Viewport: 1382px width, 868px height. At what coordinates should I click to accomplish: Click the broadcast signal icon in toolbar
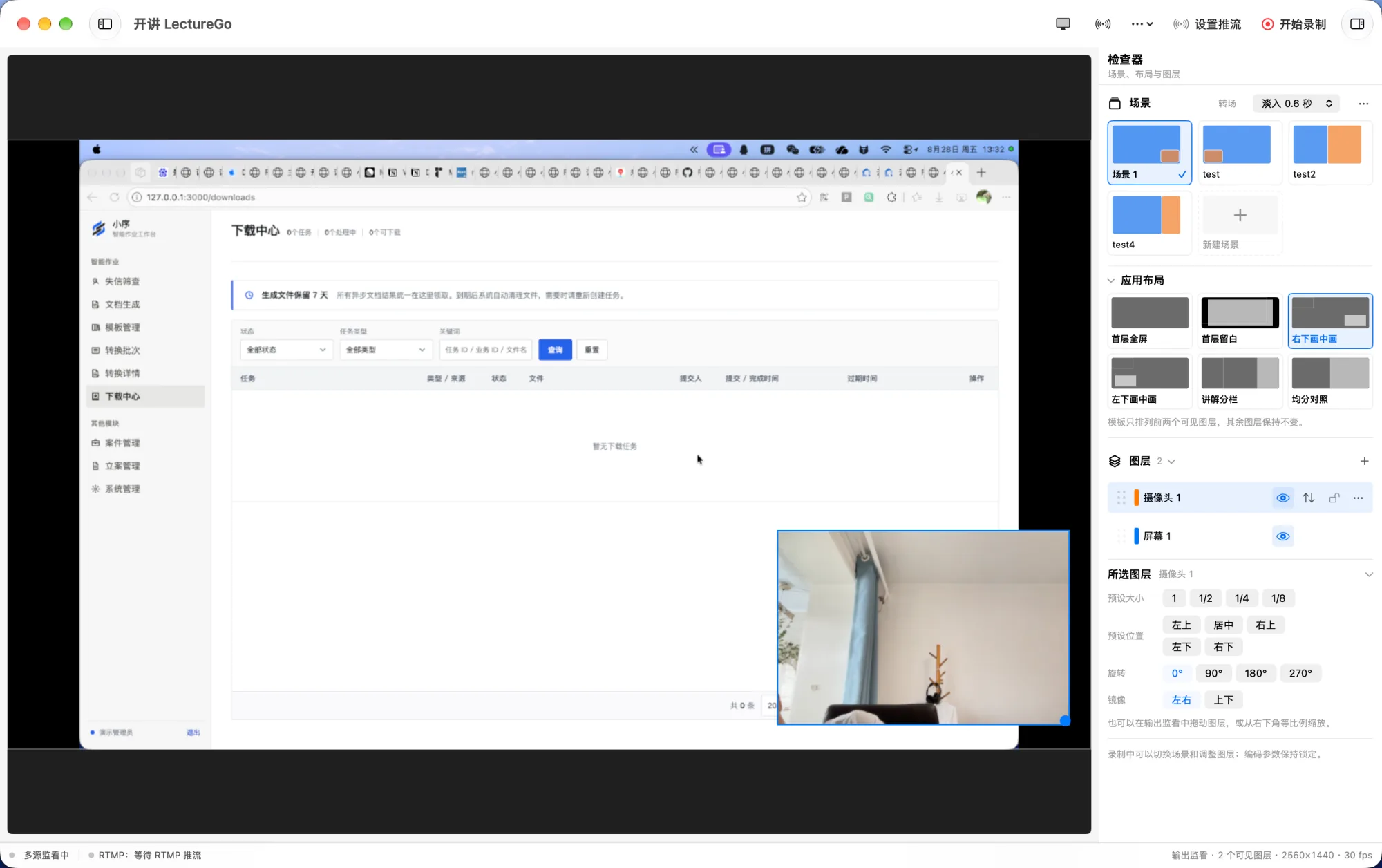tap(1103, 24)
